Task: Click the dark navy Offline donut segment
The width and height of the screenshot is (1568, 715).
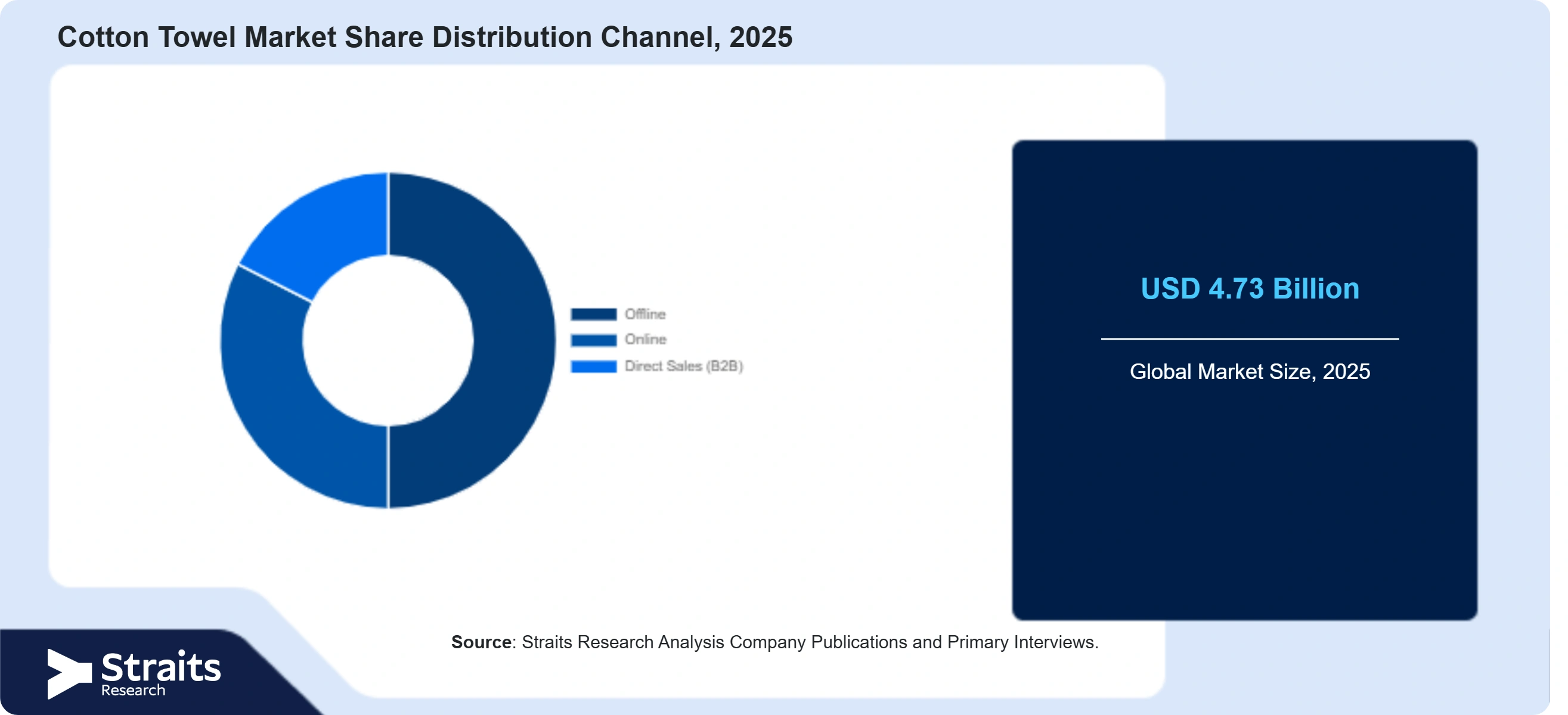Action: point(515,341)
